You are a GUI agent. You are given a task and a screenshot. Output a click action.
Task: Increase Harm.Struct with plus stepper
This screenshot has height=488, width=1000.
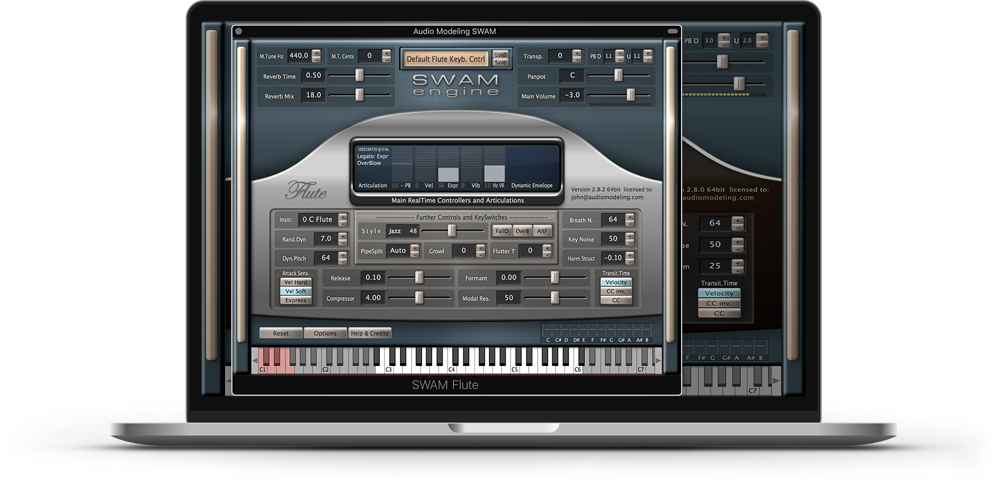coord(629,255)
